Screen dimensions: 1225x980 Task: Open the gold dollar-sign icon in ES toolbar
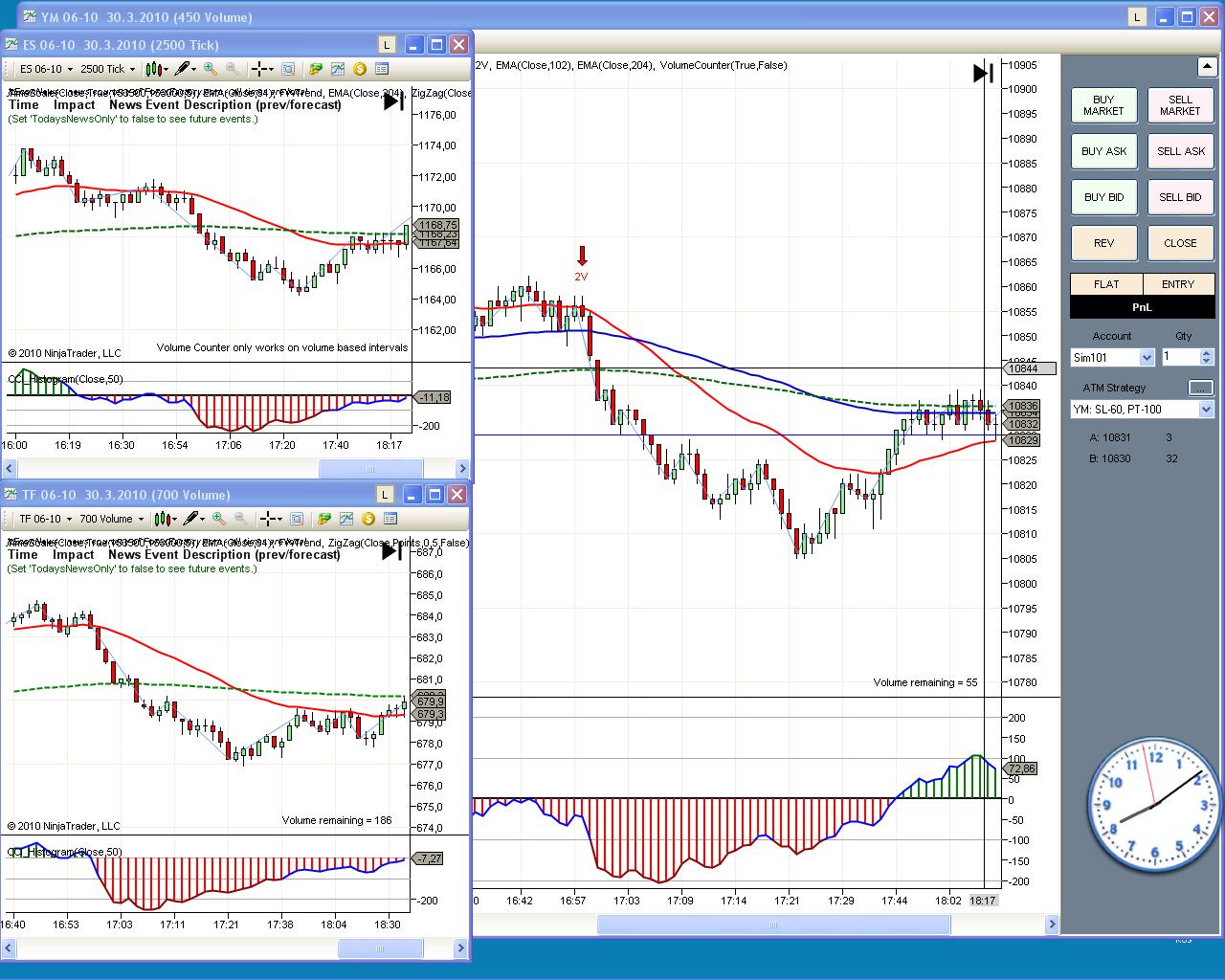[x=360, y=69]
